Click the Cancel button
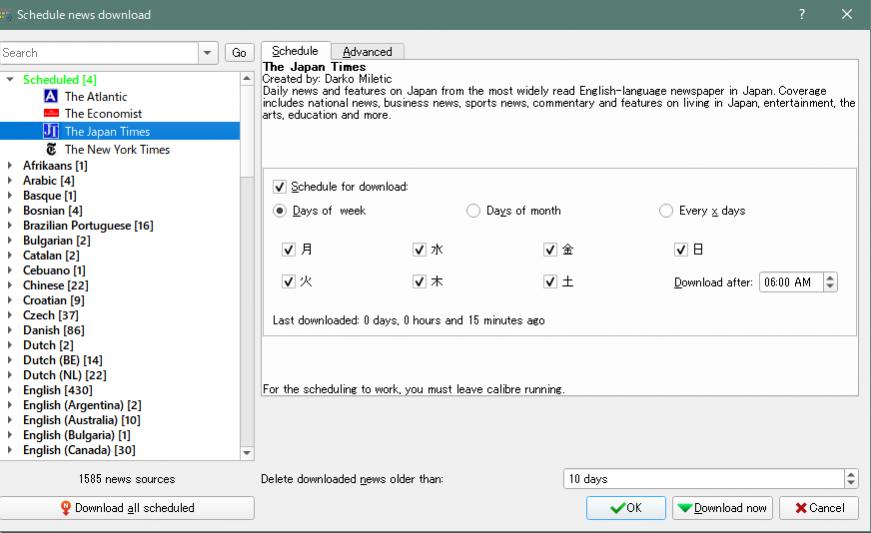871x533 pixels. point(819,508)
